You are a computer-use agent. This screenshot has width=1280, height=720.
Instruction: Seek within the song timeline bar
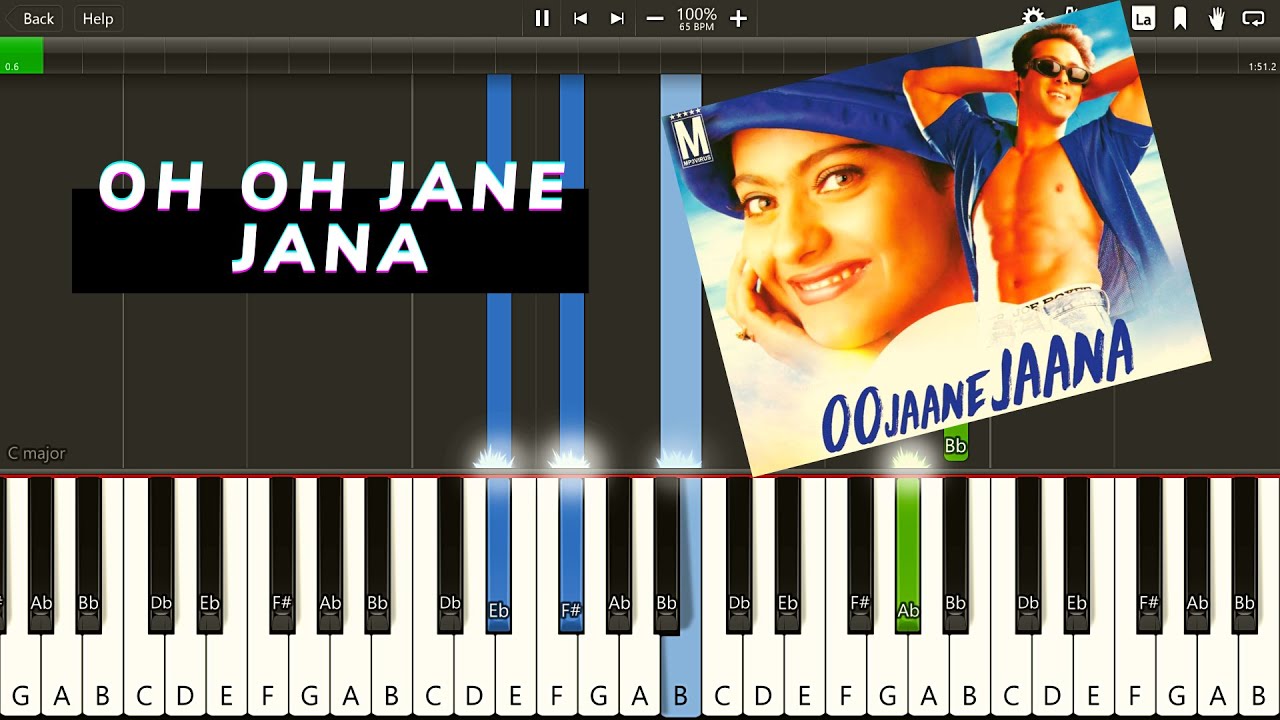(x=640, y=55)
